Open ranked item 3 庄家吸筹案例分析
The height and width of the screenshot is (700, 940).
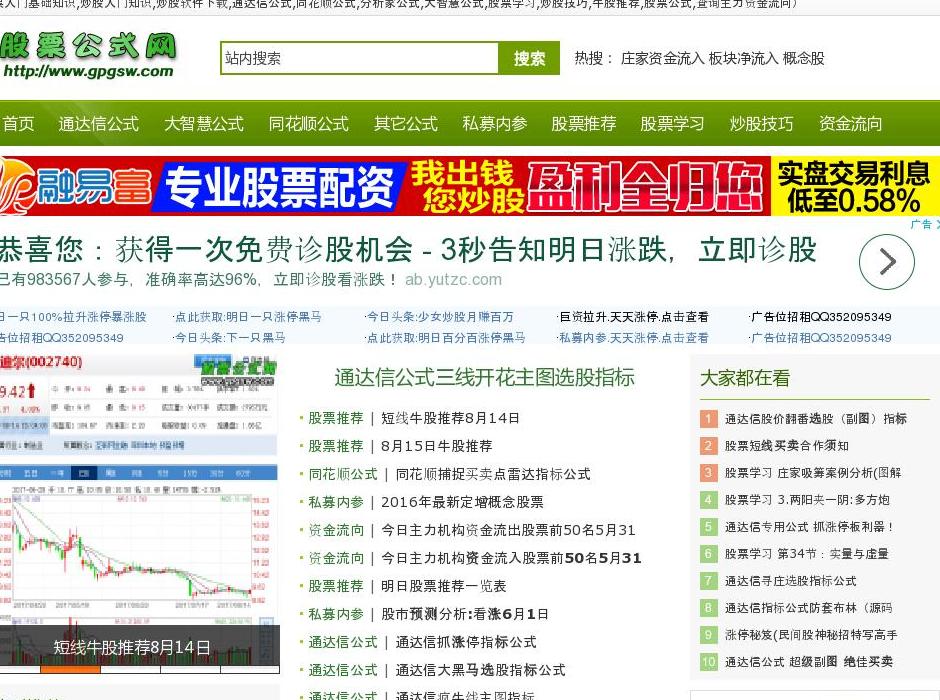812,473
